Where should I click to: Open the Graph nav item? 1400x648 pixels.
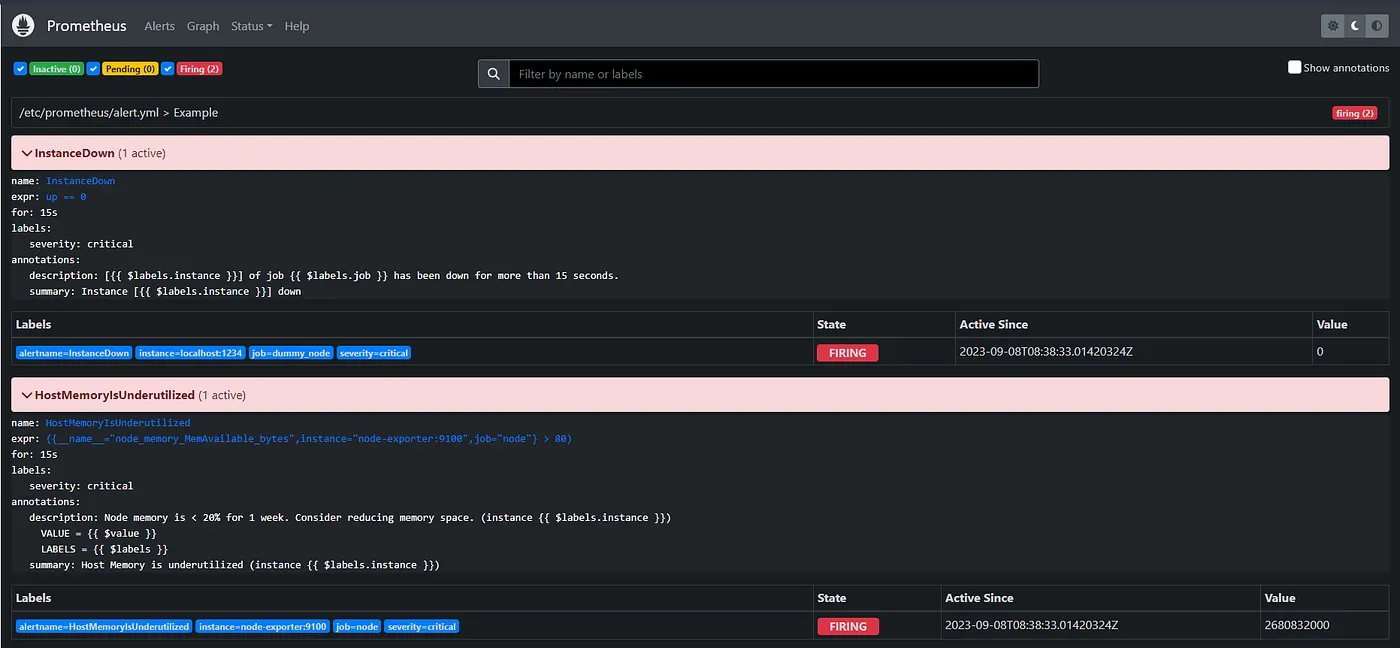(x=203, y=26)
